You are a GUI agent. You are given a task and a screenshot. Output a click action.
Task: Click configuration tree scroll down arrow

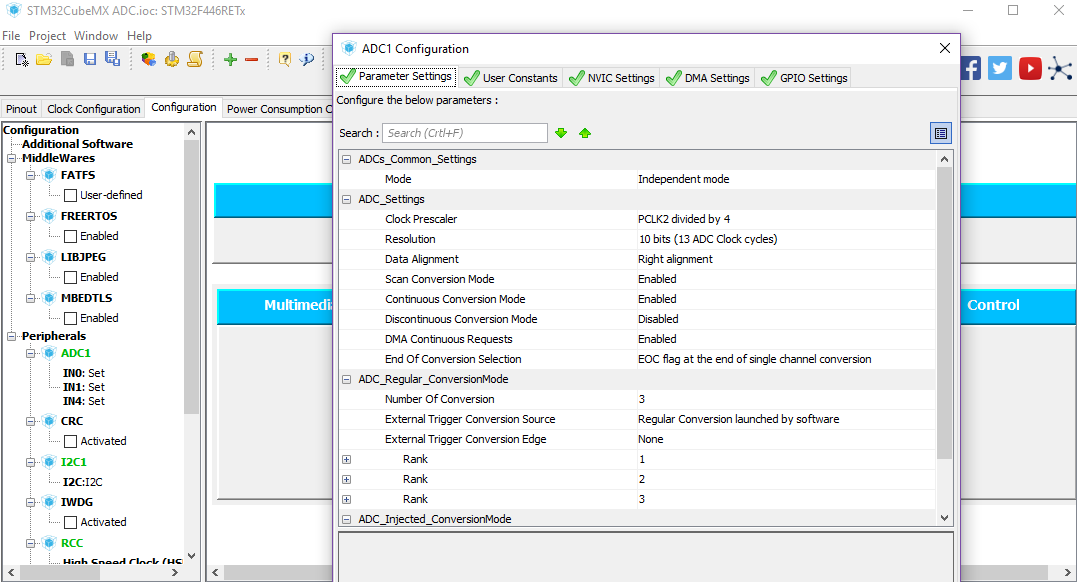coord(191,555)
